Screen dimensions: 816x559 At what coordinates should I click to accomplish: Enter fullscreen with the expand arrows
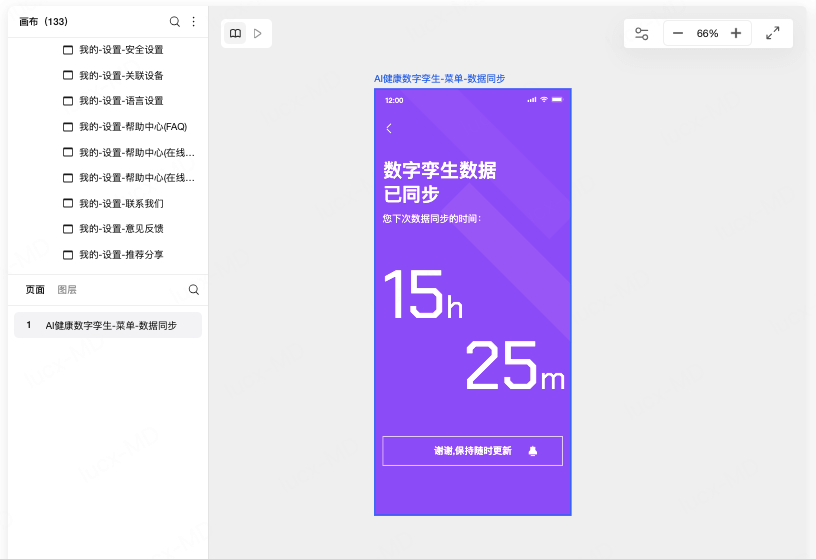[x=773, y=33]
